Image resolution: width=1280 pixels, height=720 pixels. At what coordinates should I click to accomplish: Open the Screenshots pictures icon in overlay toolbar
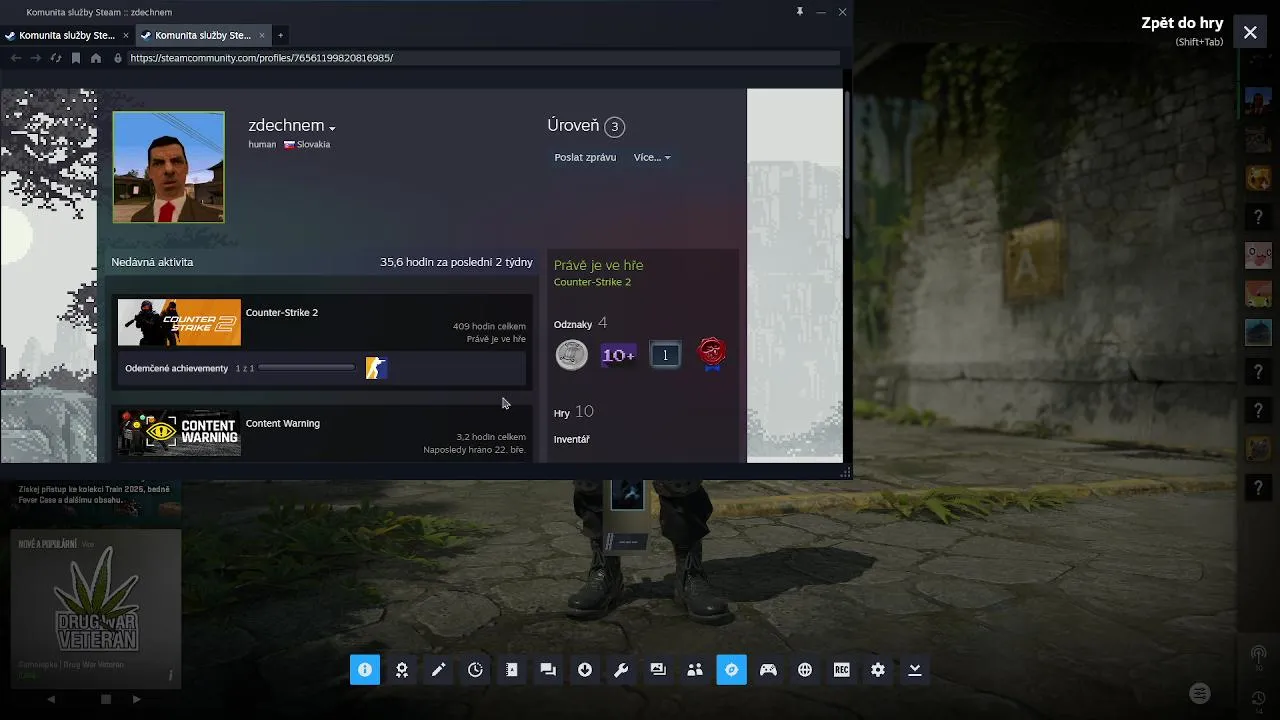pyautogui.click(x=658, y=670)
